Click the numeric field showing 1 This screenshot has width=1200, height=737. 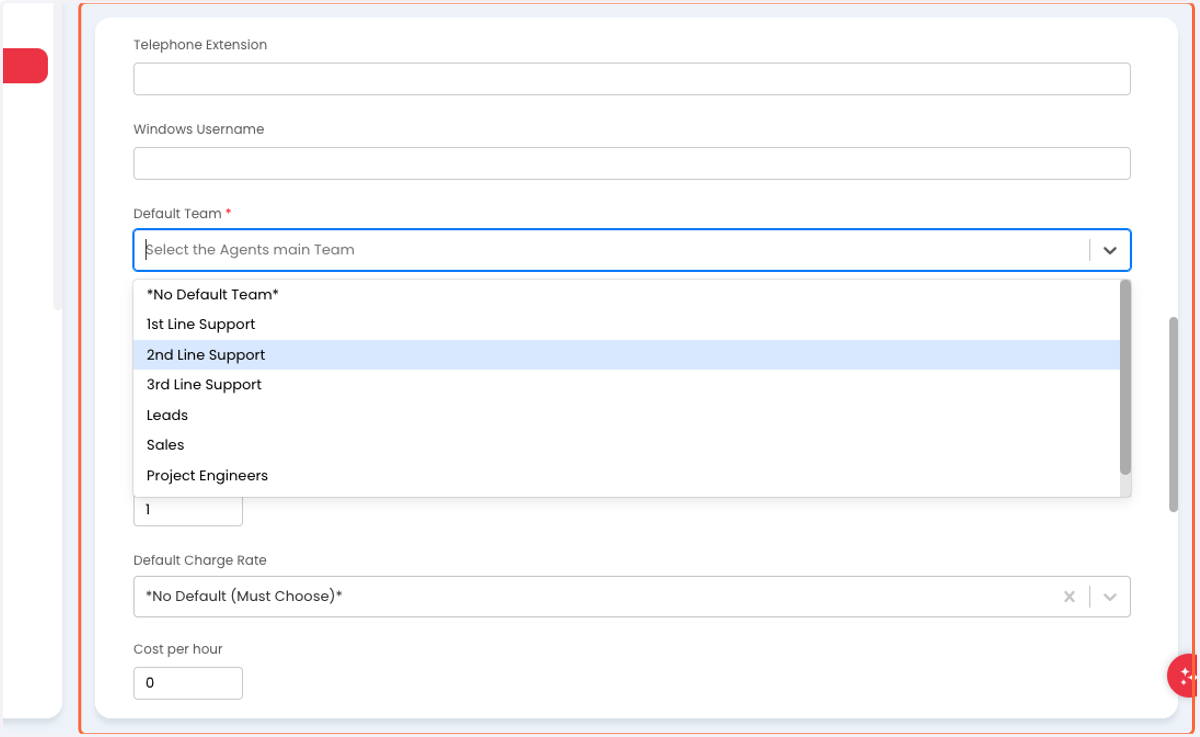(x=188, y=510)
